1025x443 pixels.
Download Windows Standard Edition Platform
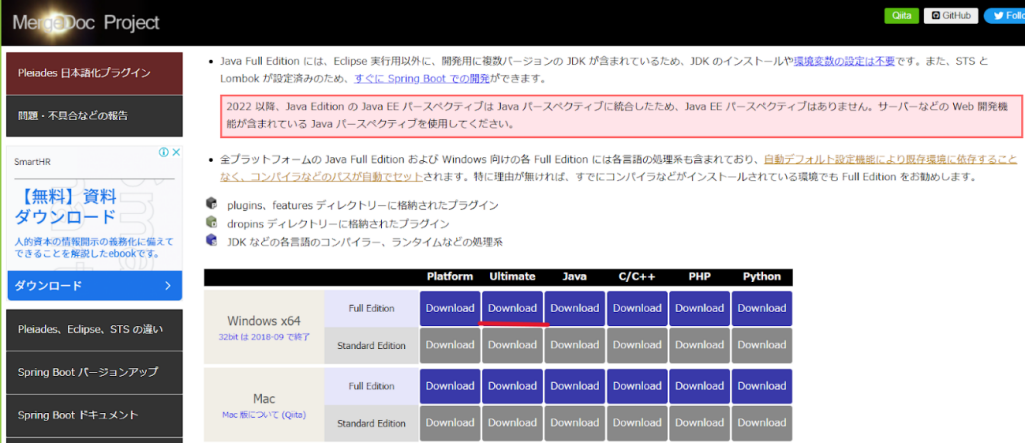[450, 346]
